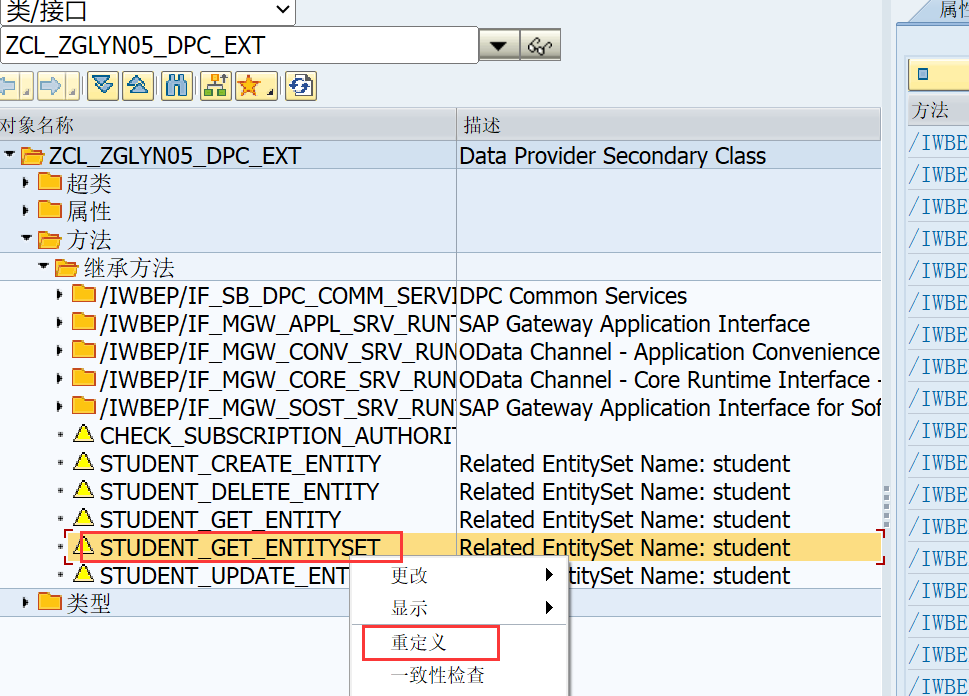
Task: Click the /IWBEP/IF_SB_DPC_COMM_SERVI folder icon
Action: 83,294
